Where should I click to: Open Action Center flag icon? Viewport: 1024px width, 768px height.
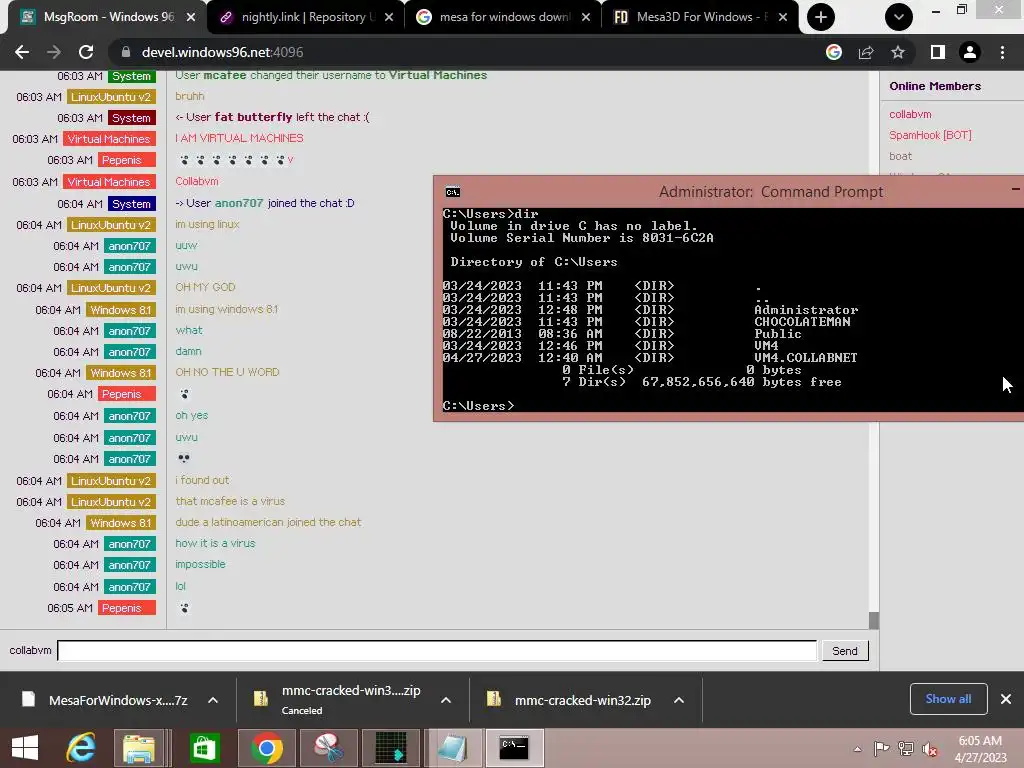click(881, 749)
